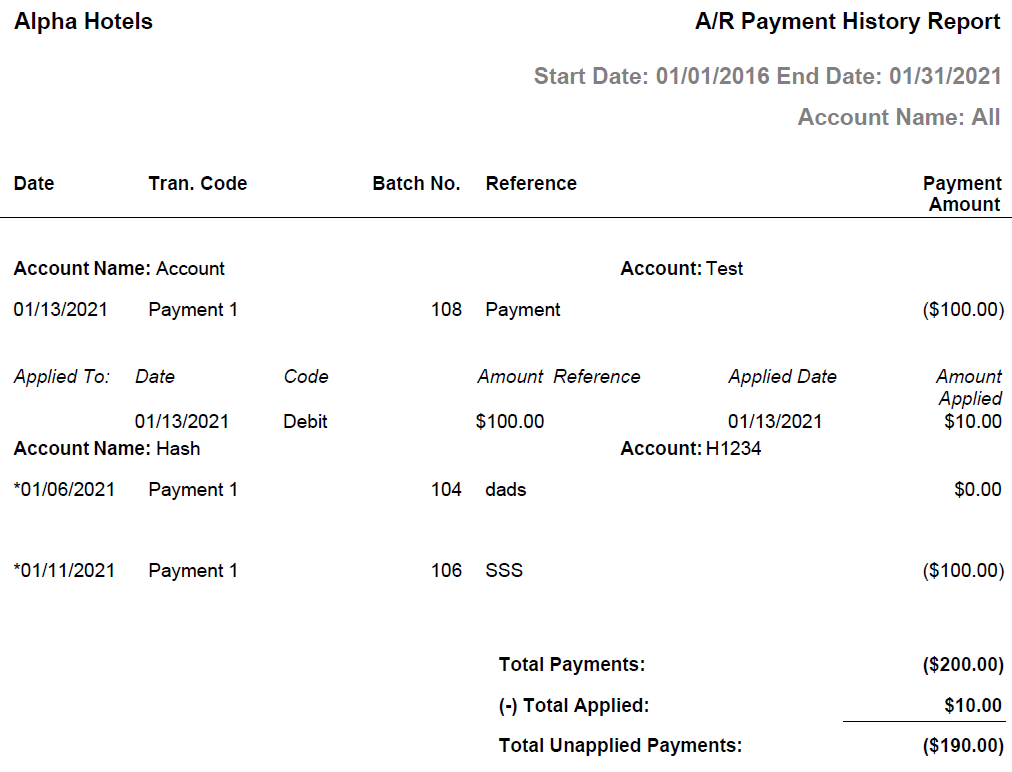Viewport: 1012px width, 772px height.
Task: Click the Batch No. column header
Action: click(416, 183)
